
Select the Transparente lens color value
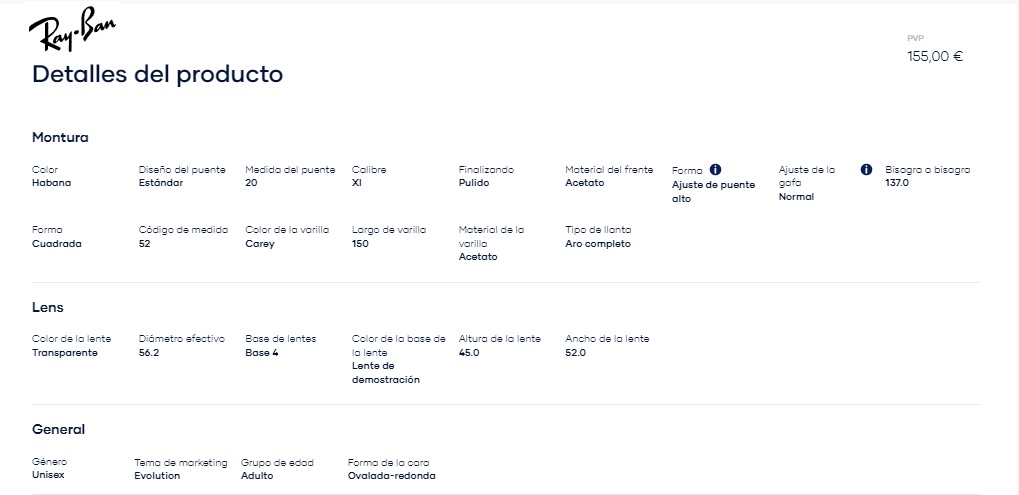[x=65, y=353]
